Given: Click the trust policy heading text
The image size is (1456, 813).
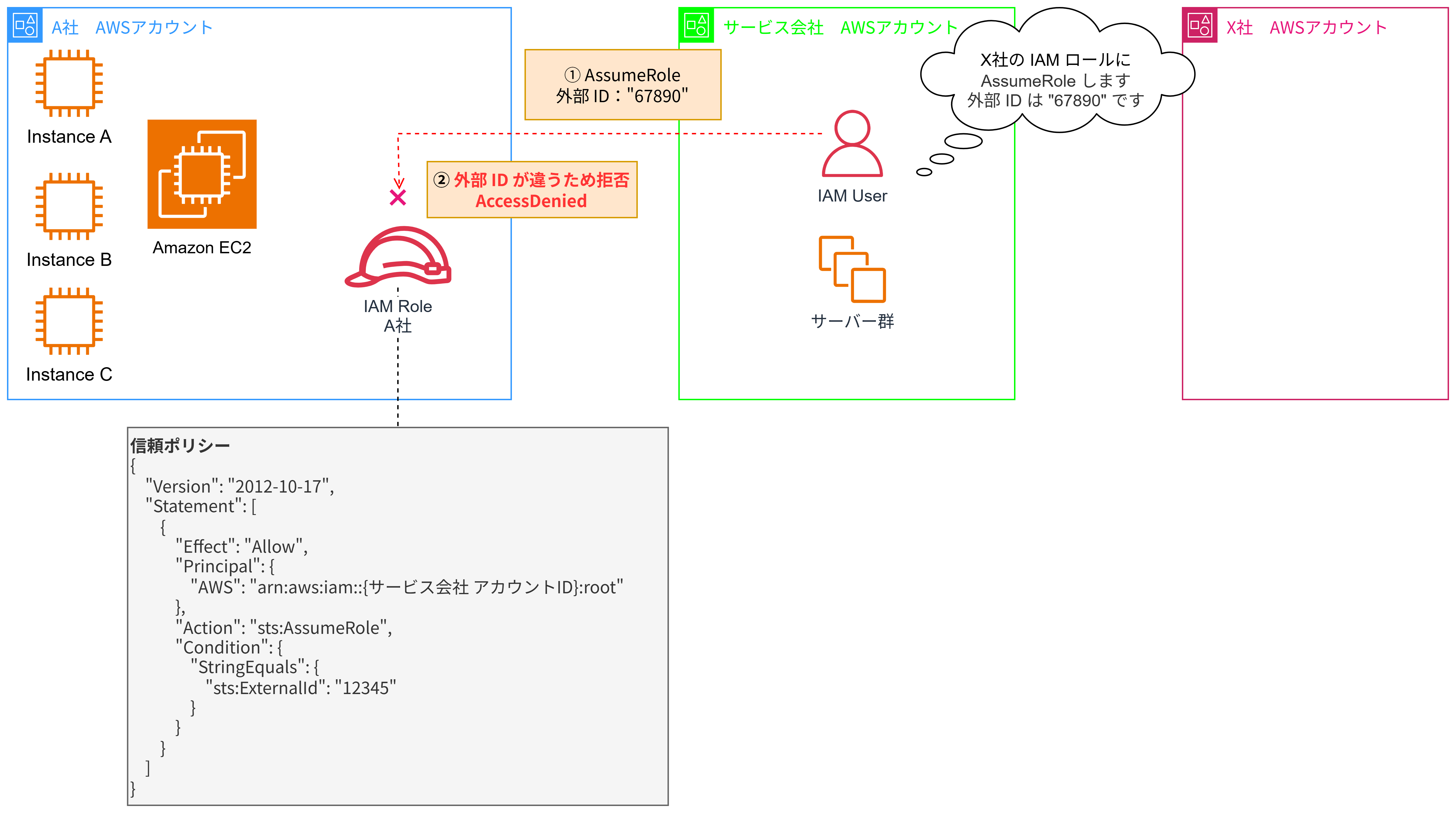Looking at the screenshot, I should 180,446.
